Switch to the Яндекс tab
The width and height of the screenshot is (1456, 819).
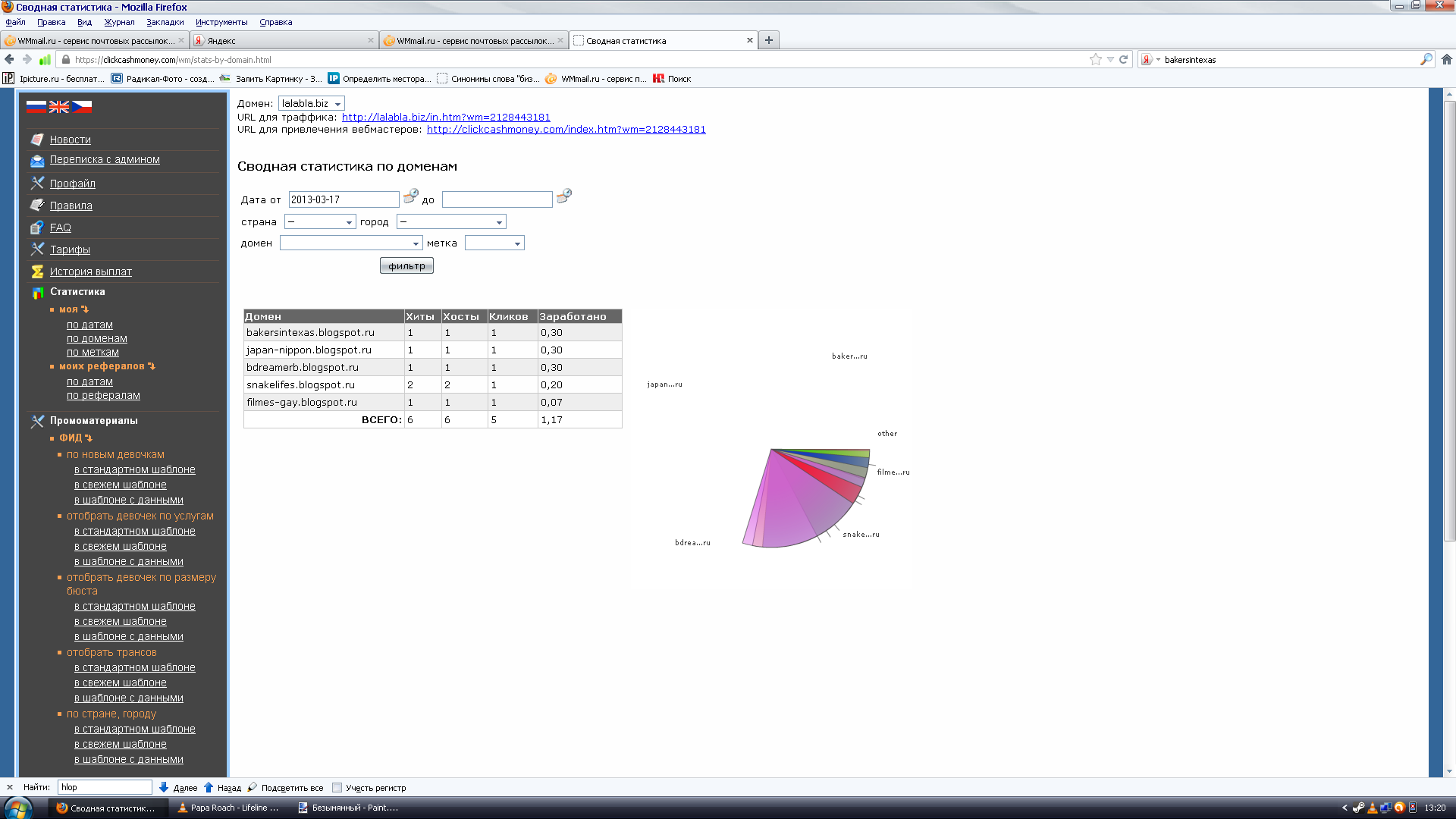pos(284,40)
